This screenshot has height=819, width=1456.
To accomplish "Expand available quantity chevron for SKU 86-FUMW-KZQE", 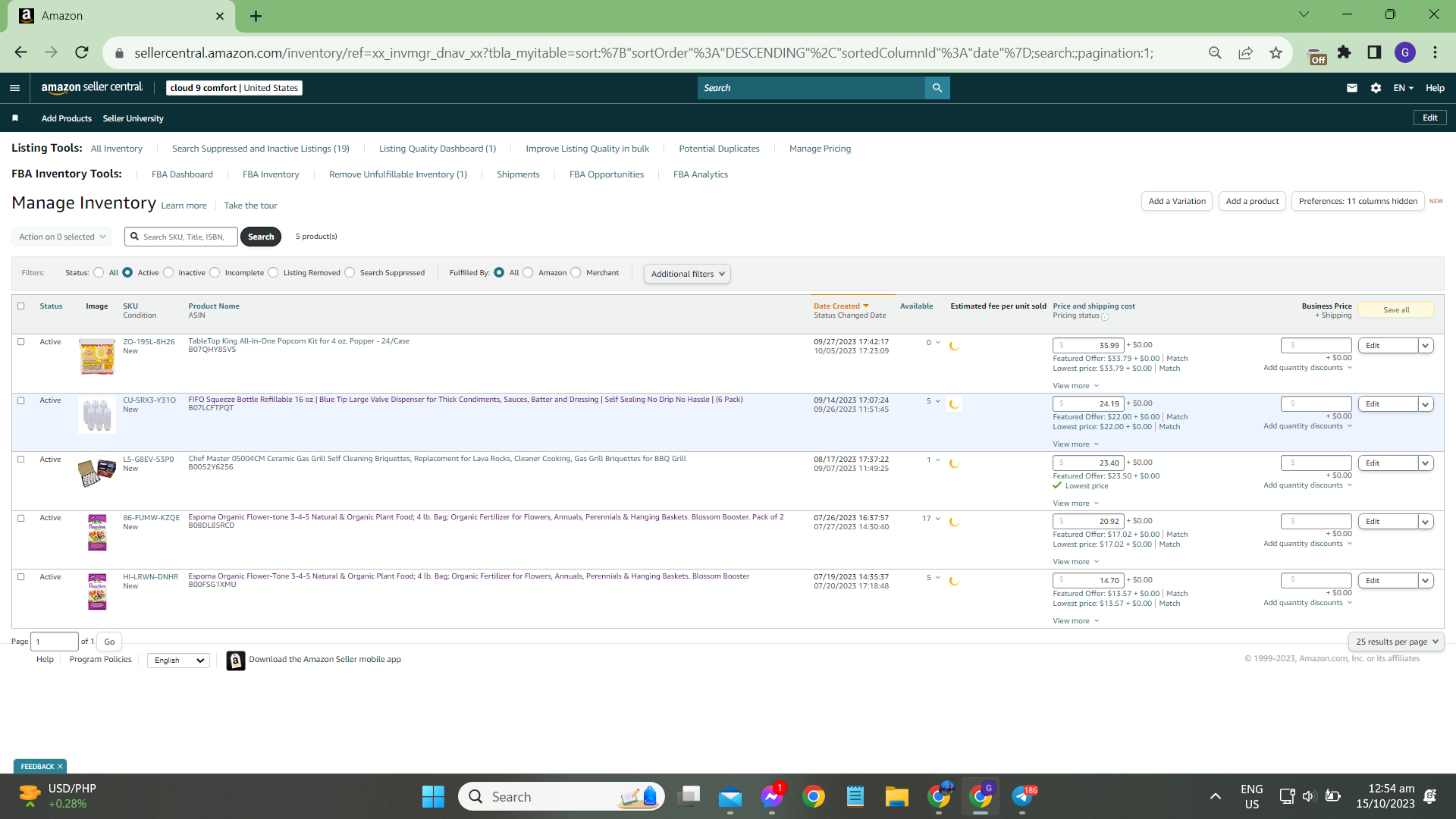I will [x=938, y=519].
